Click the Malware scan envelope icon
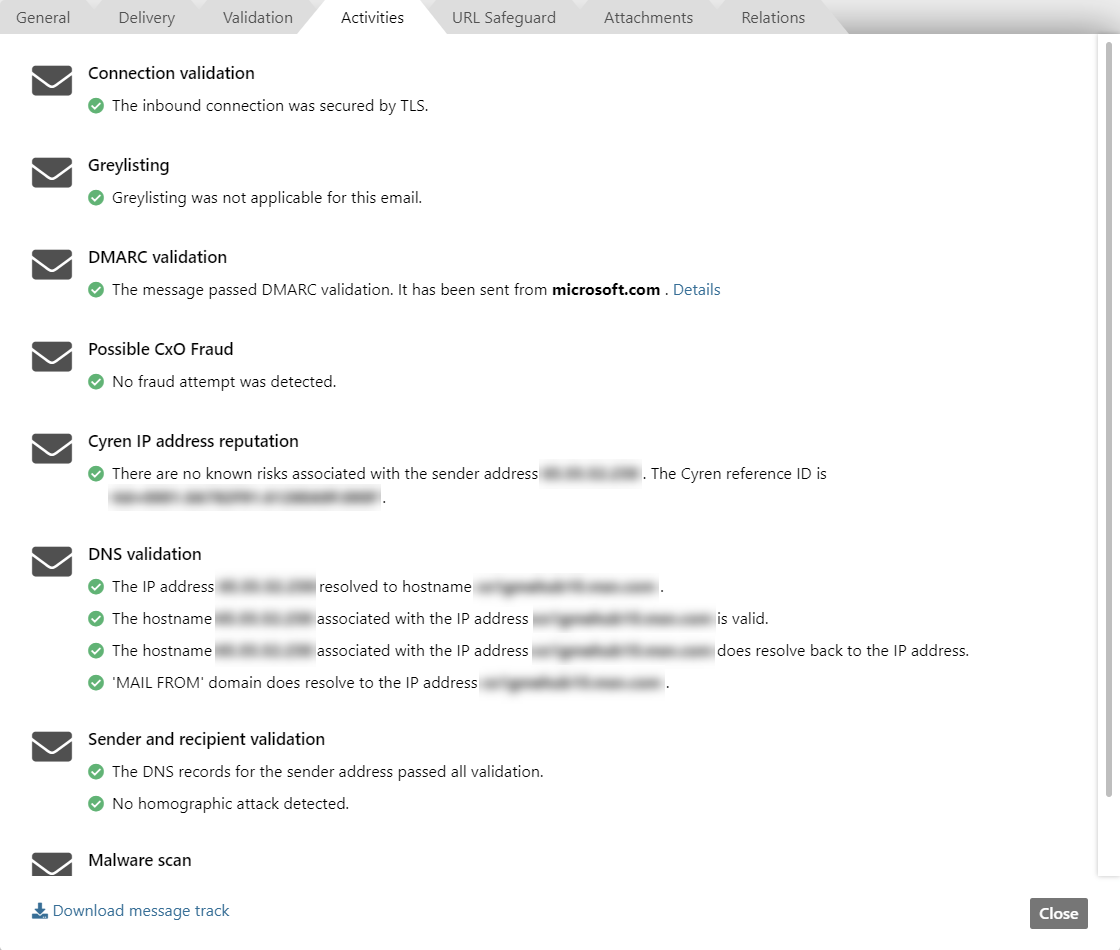 tap(51, 864)
